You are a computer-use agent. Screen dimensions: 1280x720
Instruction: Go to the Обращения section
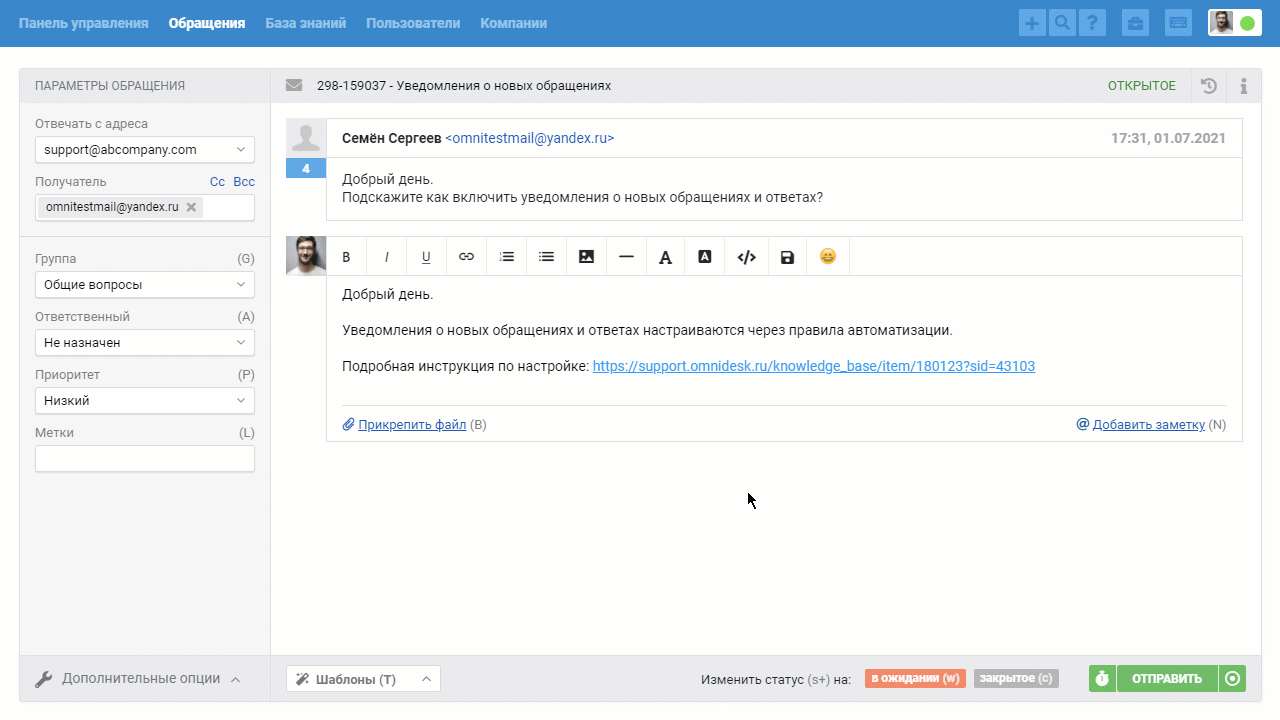[x=207, y=23]
